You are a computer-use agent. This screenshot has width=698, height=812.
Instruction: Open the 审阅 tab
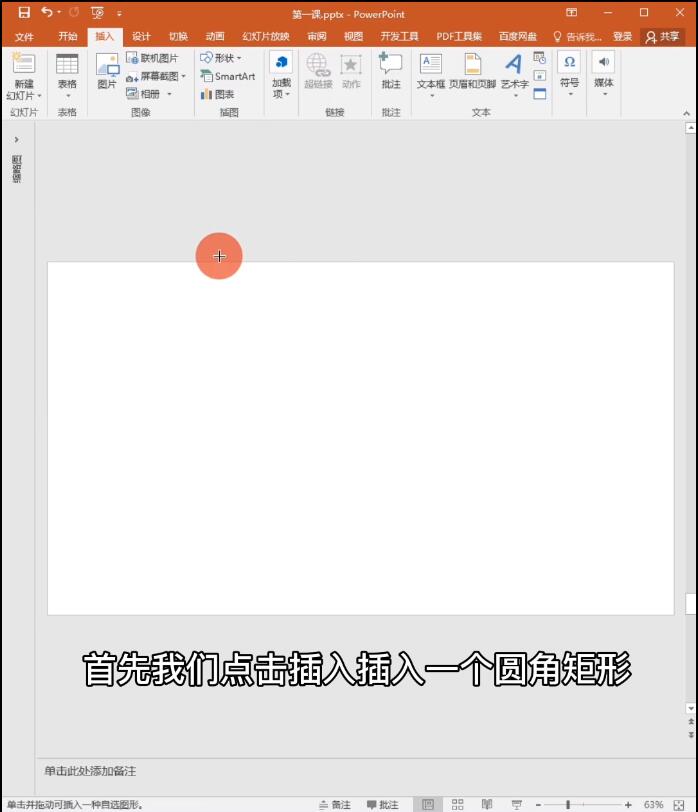[x=316, y=36]
